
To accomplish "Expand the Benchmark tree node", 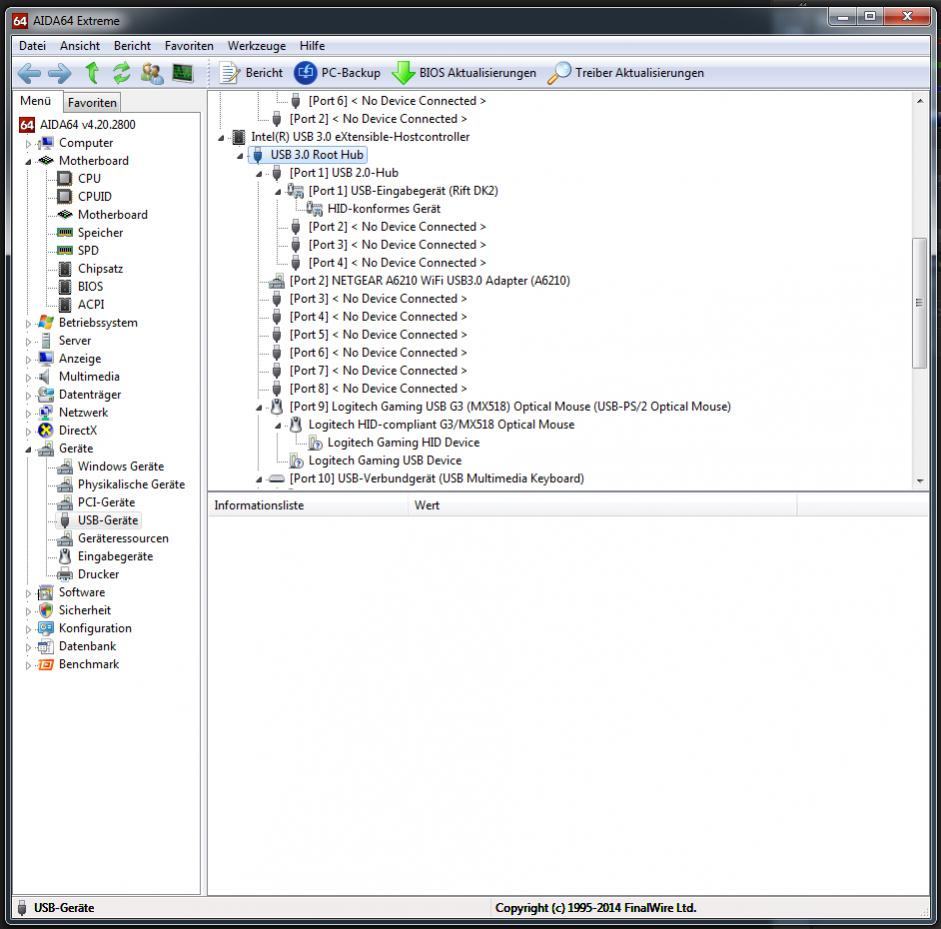I will click(x=28, y=666).
